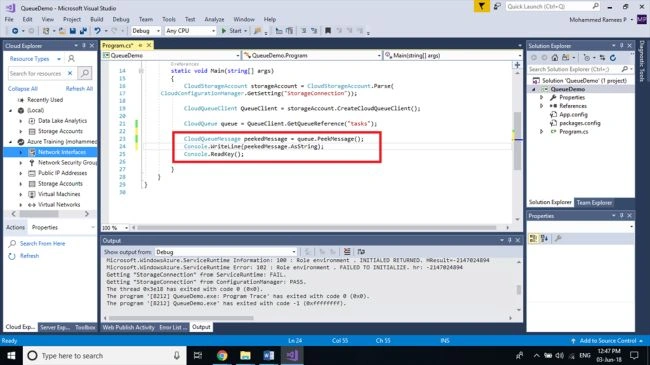Toggle the pin on Properties panel

[x=621, y=216]
